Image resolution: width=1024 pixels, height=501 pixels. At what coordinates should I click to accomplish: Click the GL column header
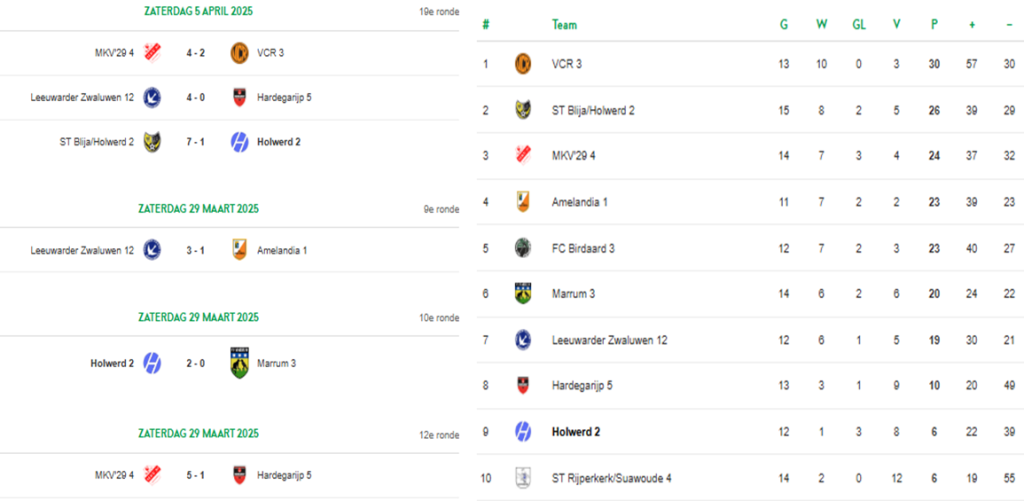pos(859,25)
